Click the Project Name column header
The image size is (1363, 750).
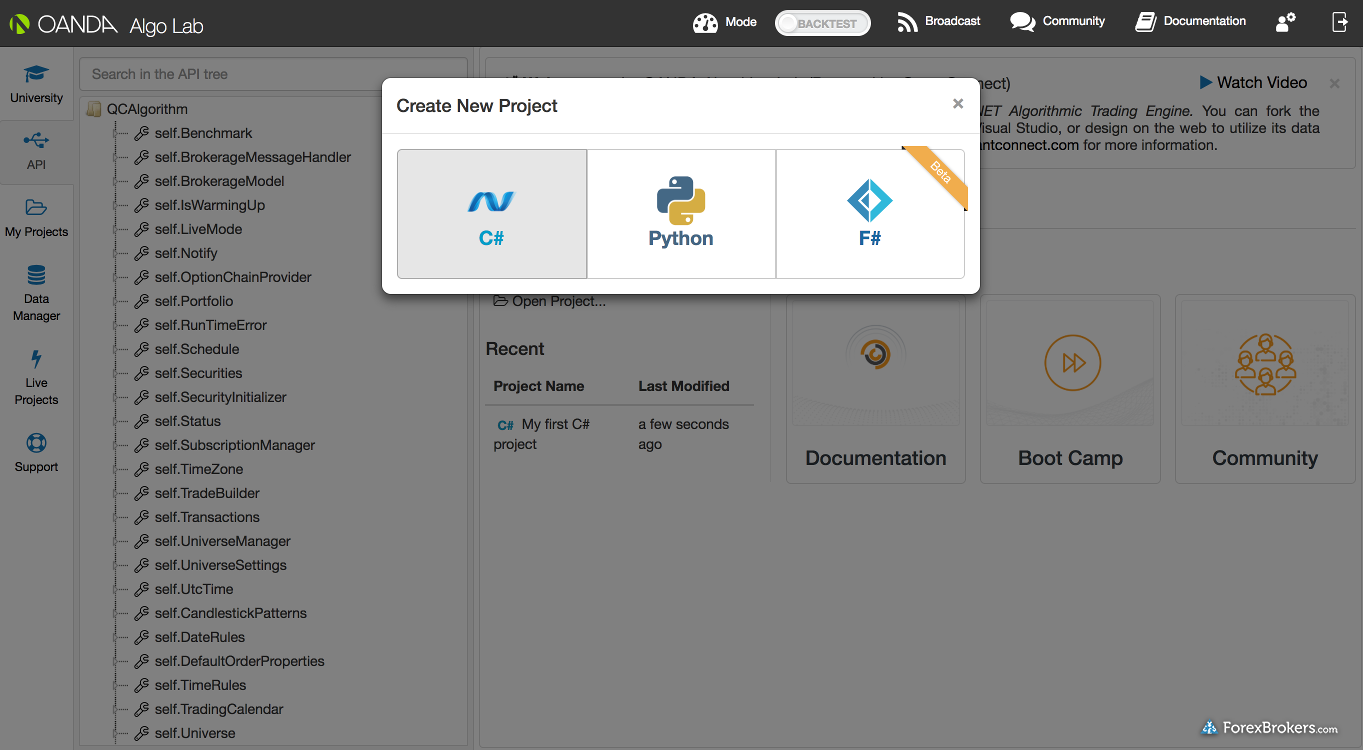[x=538, y=386]
